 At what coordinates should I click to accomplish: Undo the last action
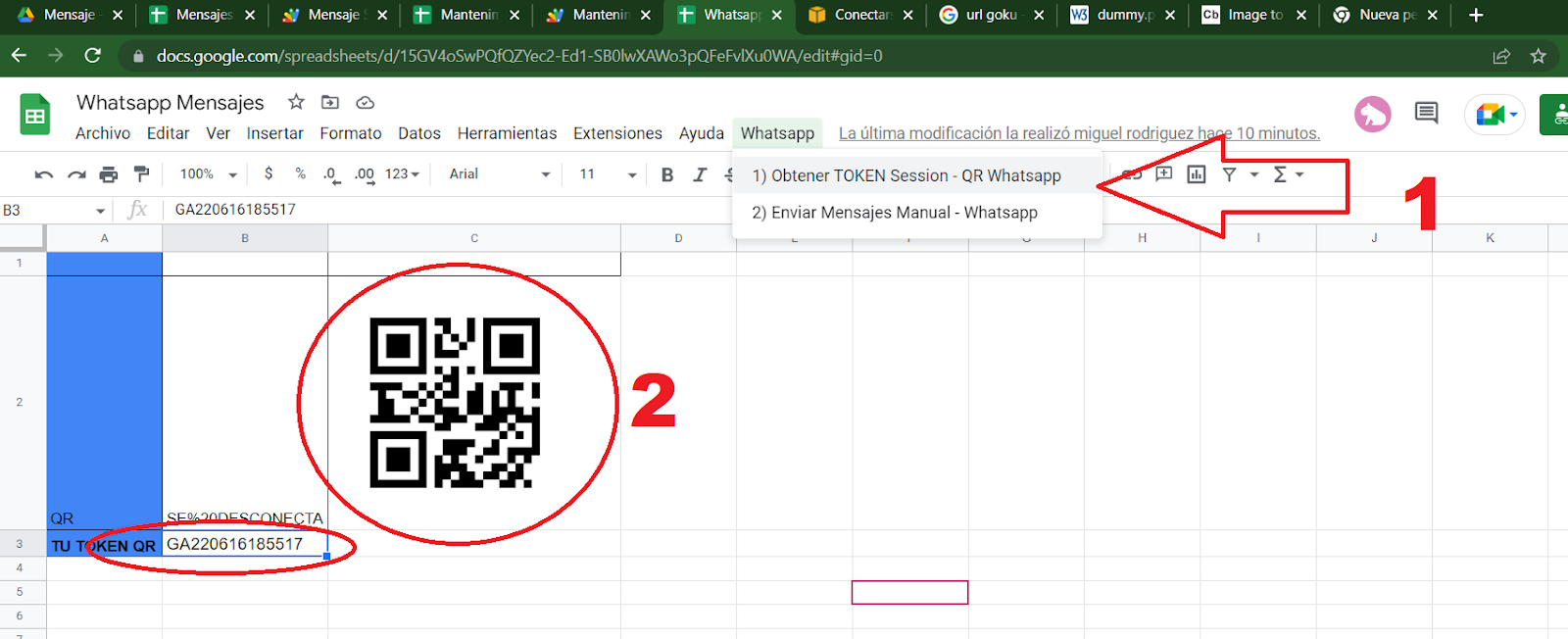[x=43, y=174]
